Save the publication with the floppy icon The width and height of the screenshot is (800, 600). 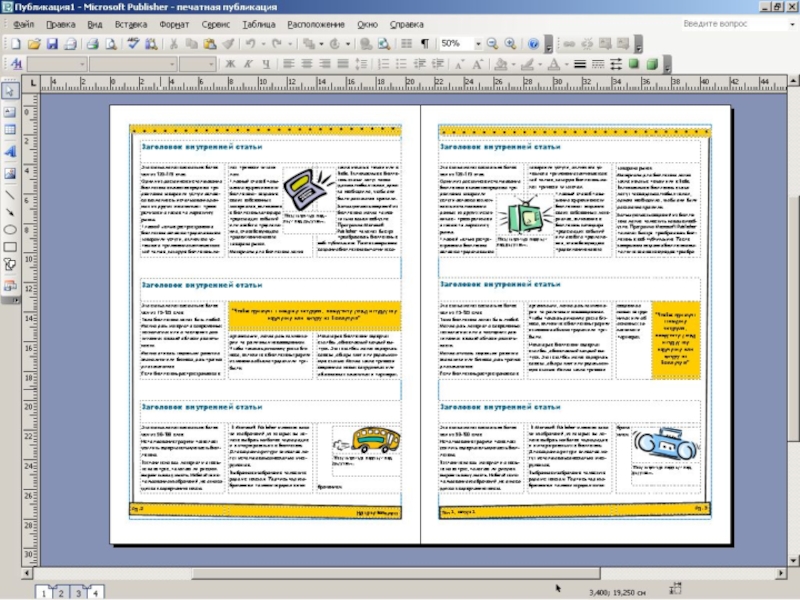click(52, 44)
